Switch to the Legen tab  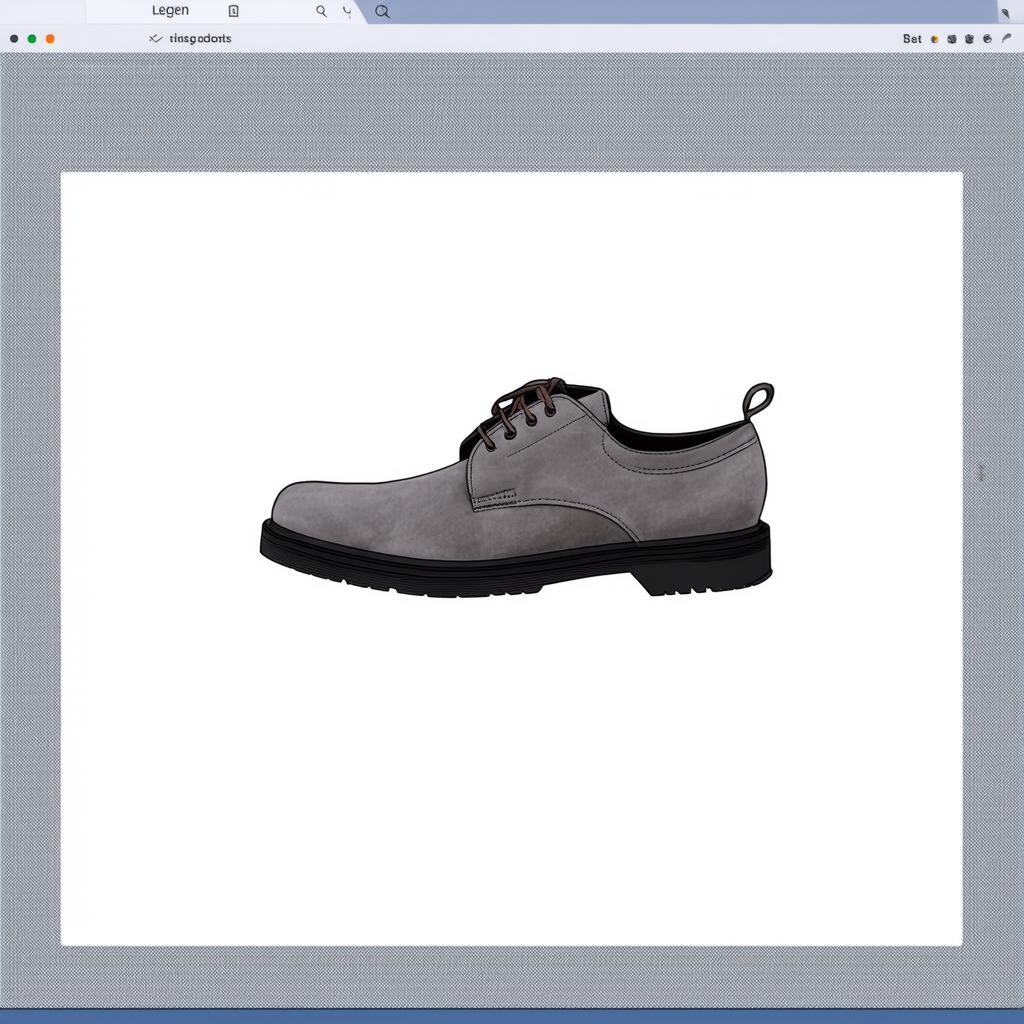(x=170, y=11)
